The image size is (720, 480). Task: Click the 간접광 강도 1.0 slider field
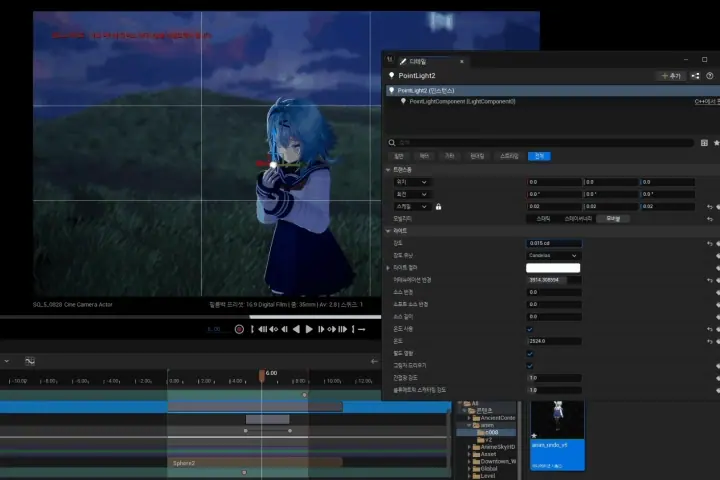554,378
